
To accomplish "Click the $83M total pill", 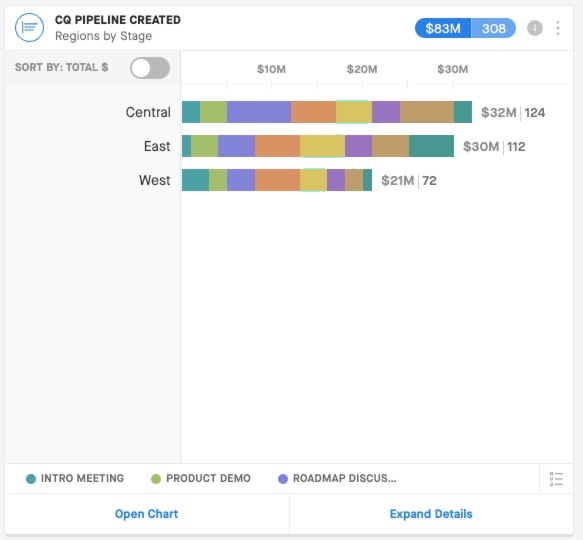I will pos(443,28).
